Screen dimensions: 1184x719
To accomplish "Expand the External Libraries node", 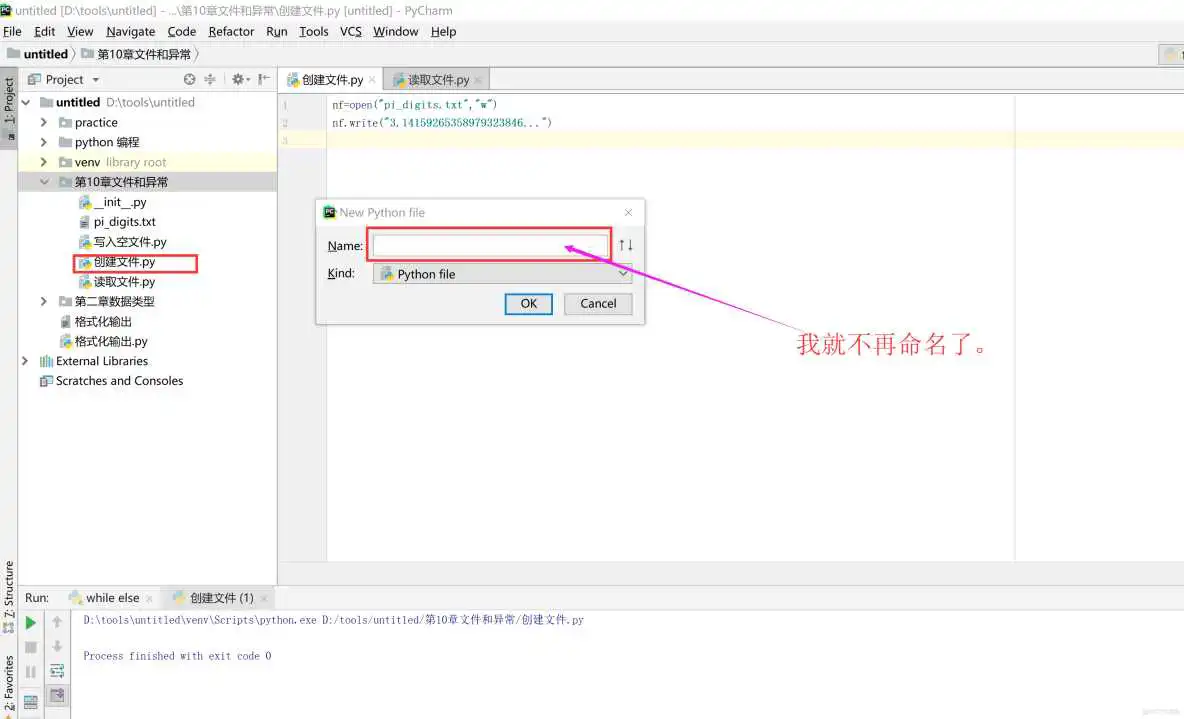I will tap(25, 361).
